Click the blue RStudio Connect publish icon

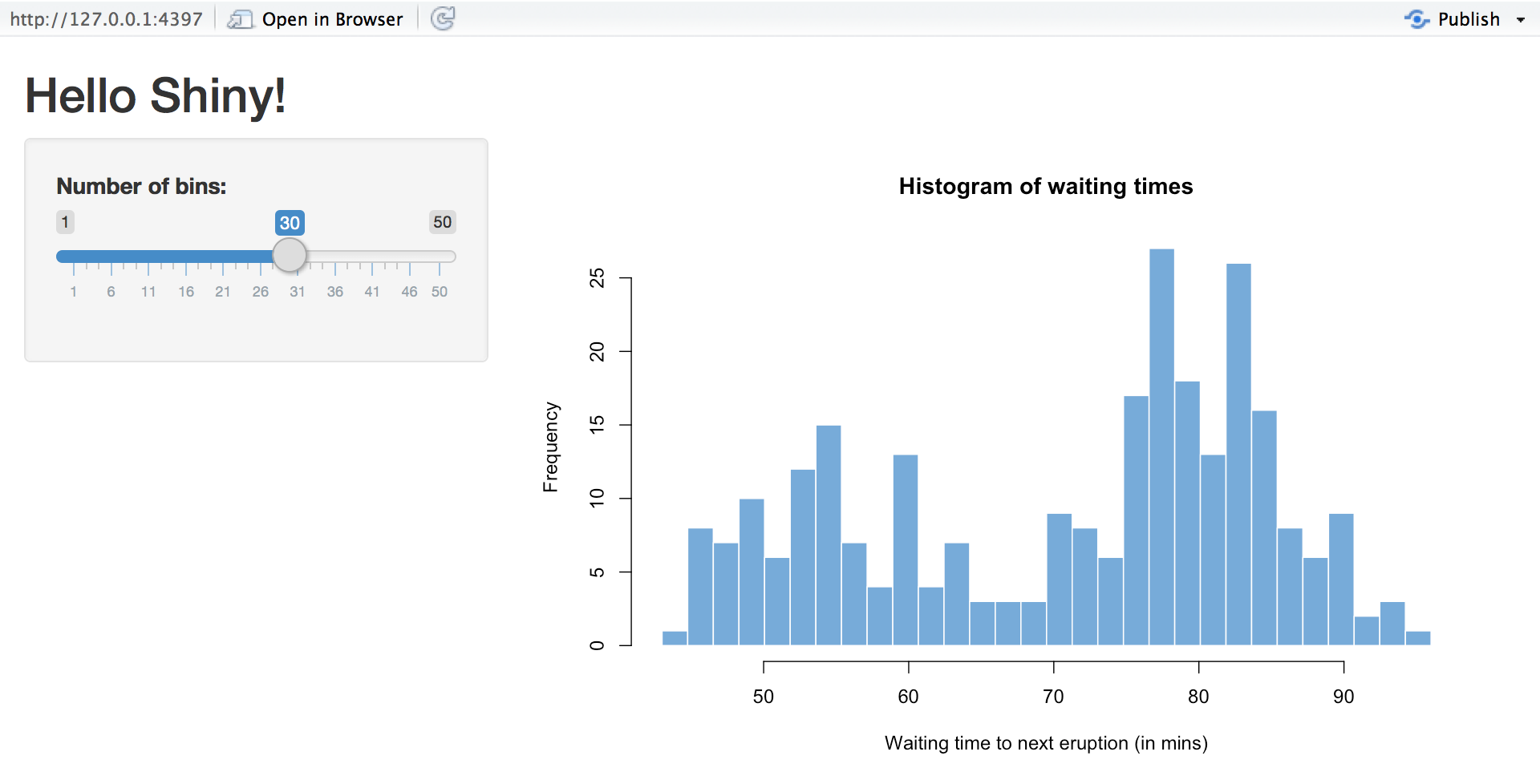pyautogui.click(x=1416, y=18)
